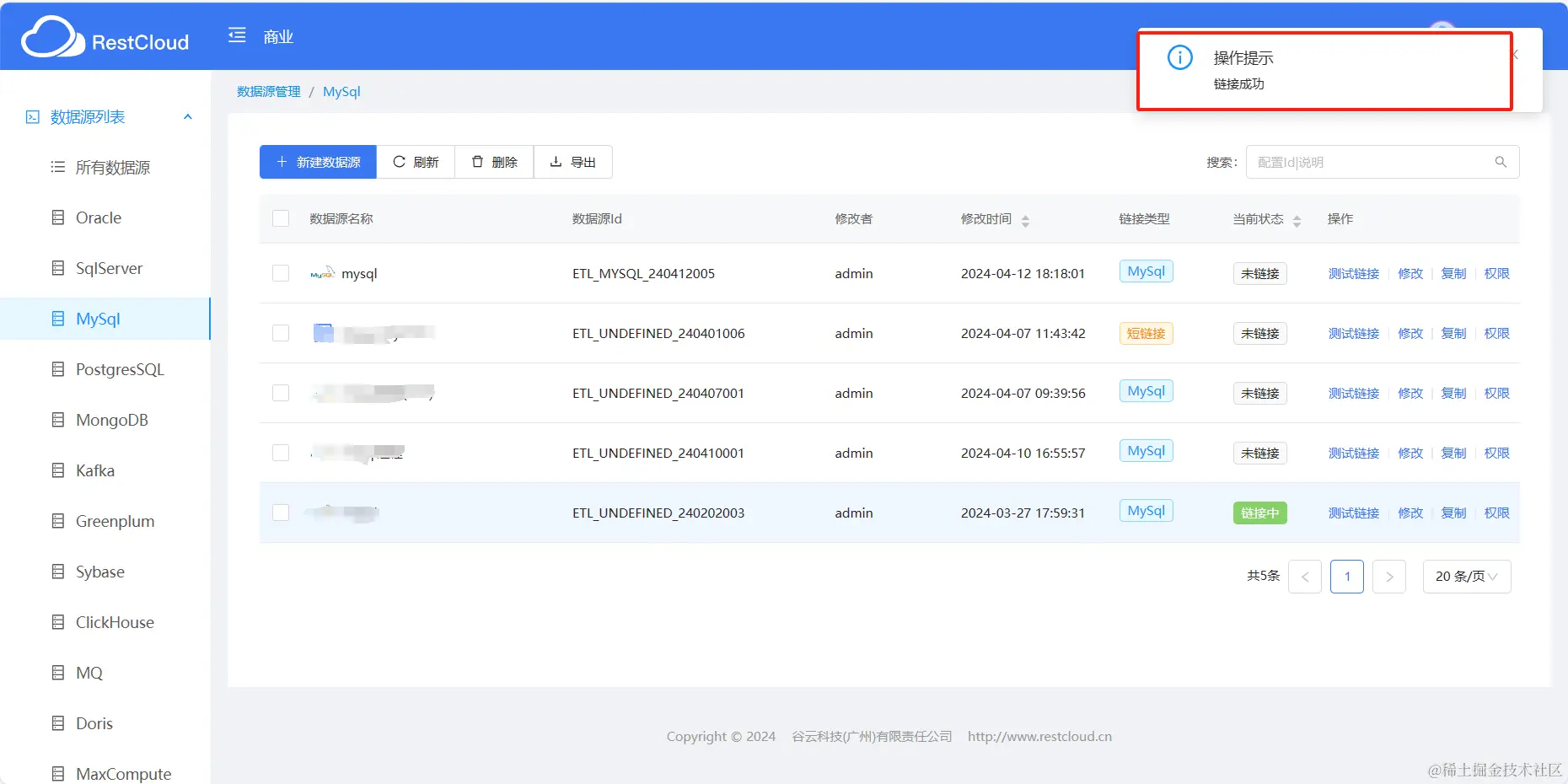Image resolution: width=1568 pixels, height=784 pixels.
Task: Sort by 当前状态 using its sort arrows
Action: [x=1297, y=221]
